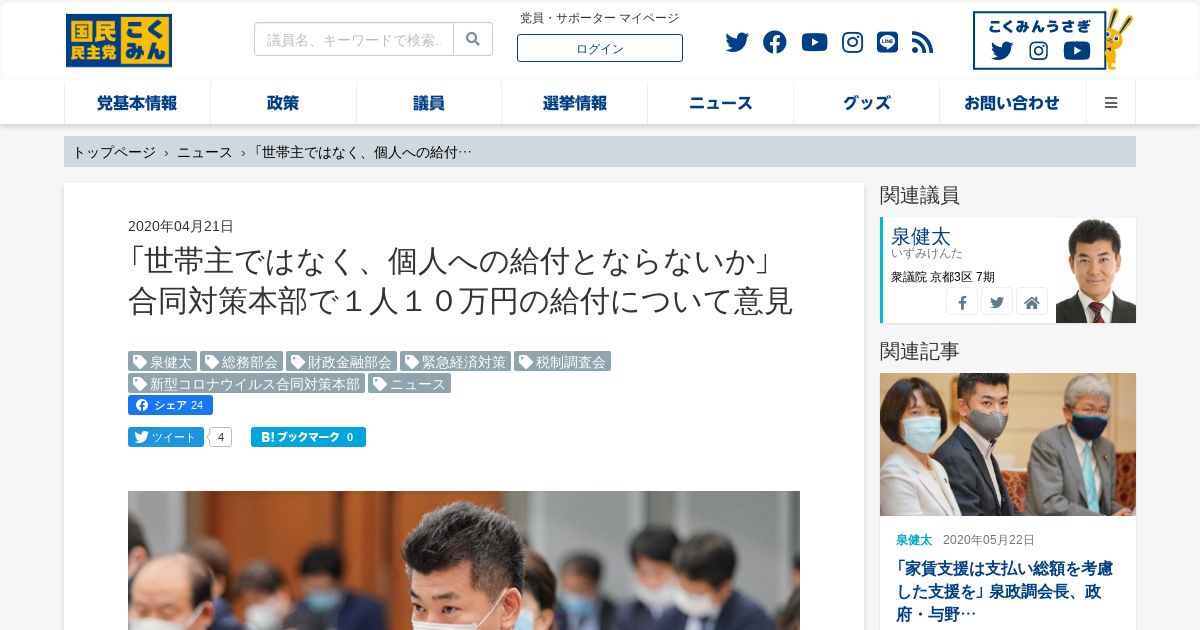The height and width of the screenshot is (630, 1200).
Task: Open the お問い合わせ menu
Action: pos(1012,103)
